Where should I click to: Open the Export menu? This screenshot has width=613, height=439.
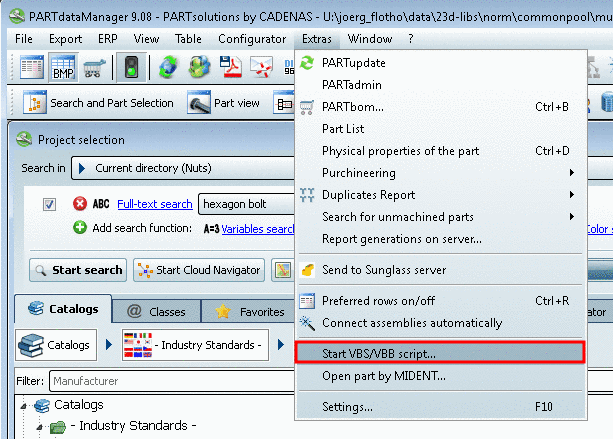(x=65, y=39)
